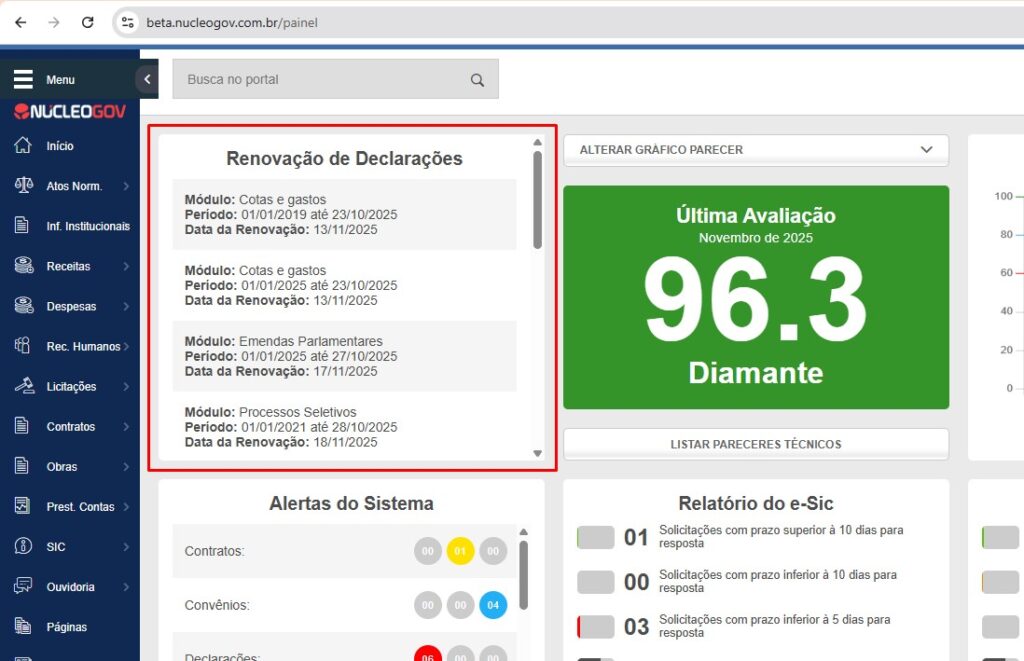Click the search magnifier icon

click(x=477, y=80)
